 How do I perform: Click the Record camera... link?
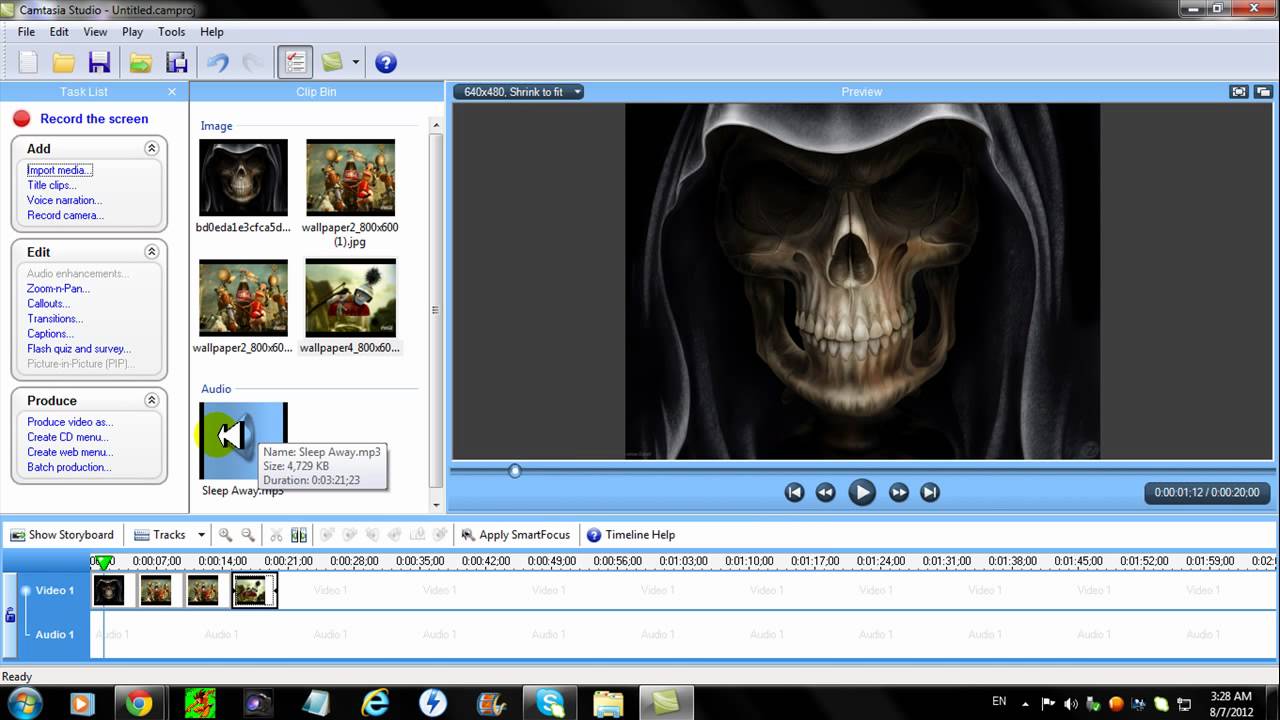(65, 215)
